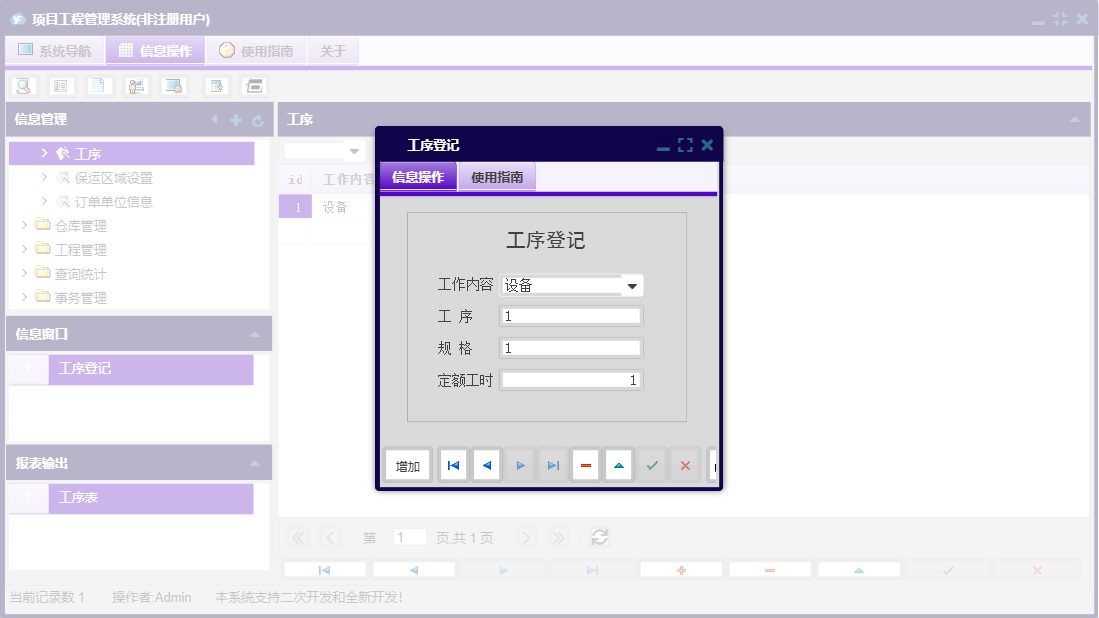1099x618 pixels.
Task: Click the document icon in the main toolbar
Action: coord(98,85)
